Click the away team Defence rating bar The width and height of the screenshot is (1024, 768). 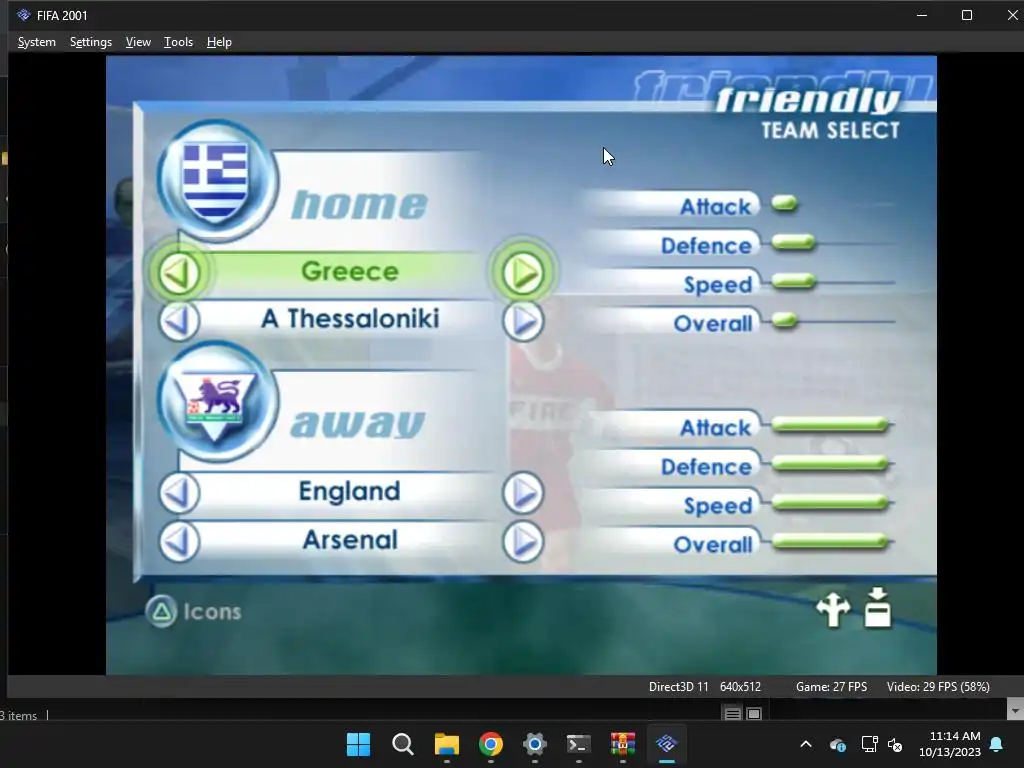tap(830, 464)
